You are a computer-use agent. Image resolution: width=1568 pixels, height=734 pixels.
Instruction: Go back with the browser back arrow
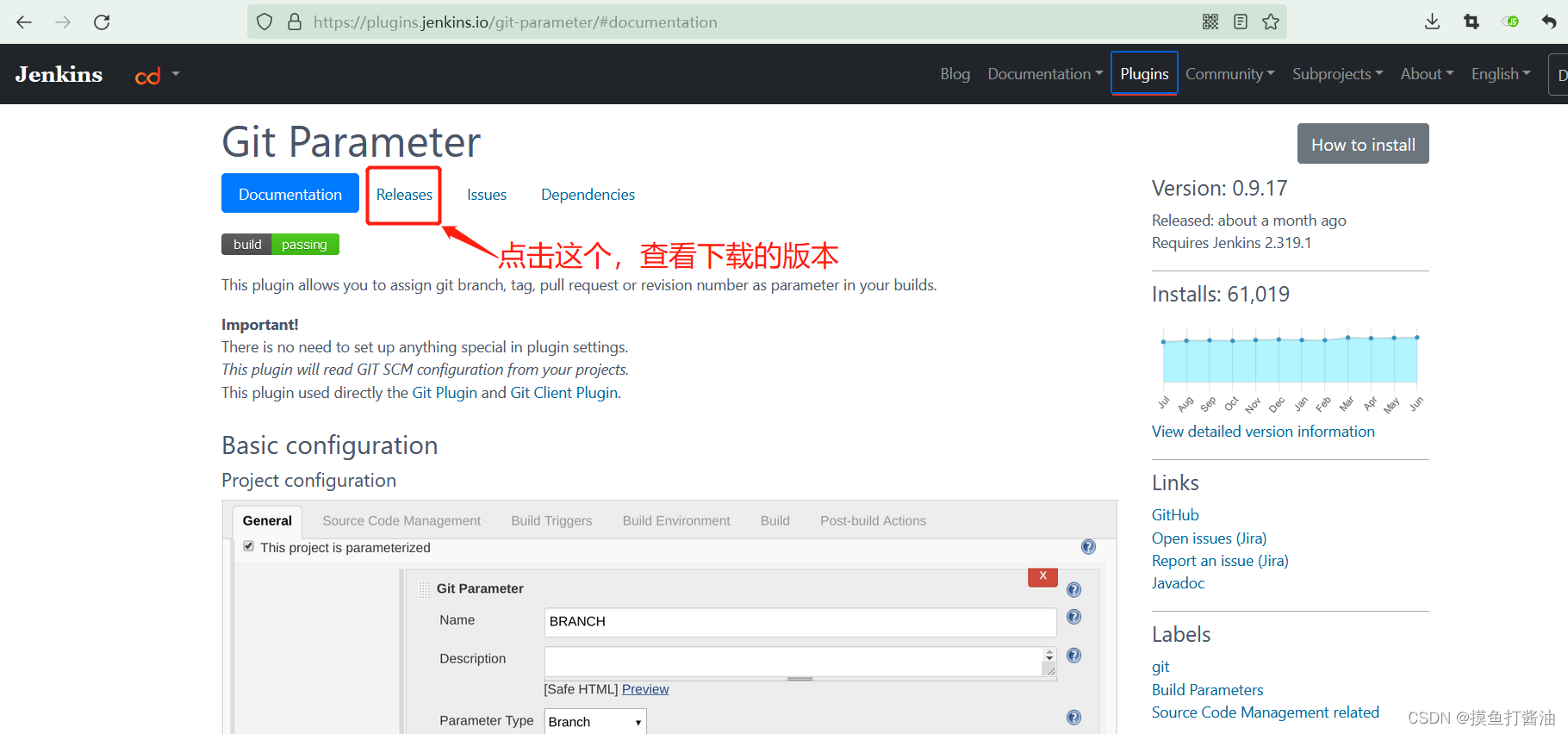[24, 22]
